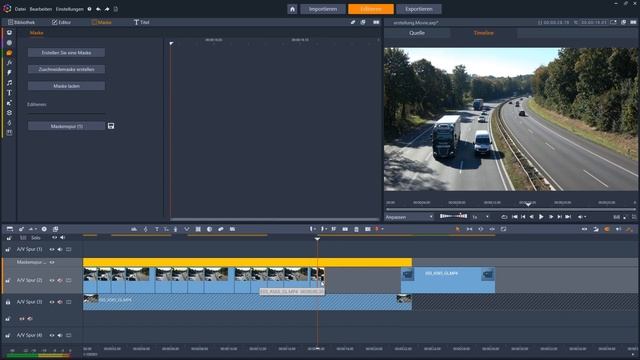This screenshot has height=360, width=640.
Task: Mute audio of A/V Spur (1)
Action: coord(60,249)
